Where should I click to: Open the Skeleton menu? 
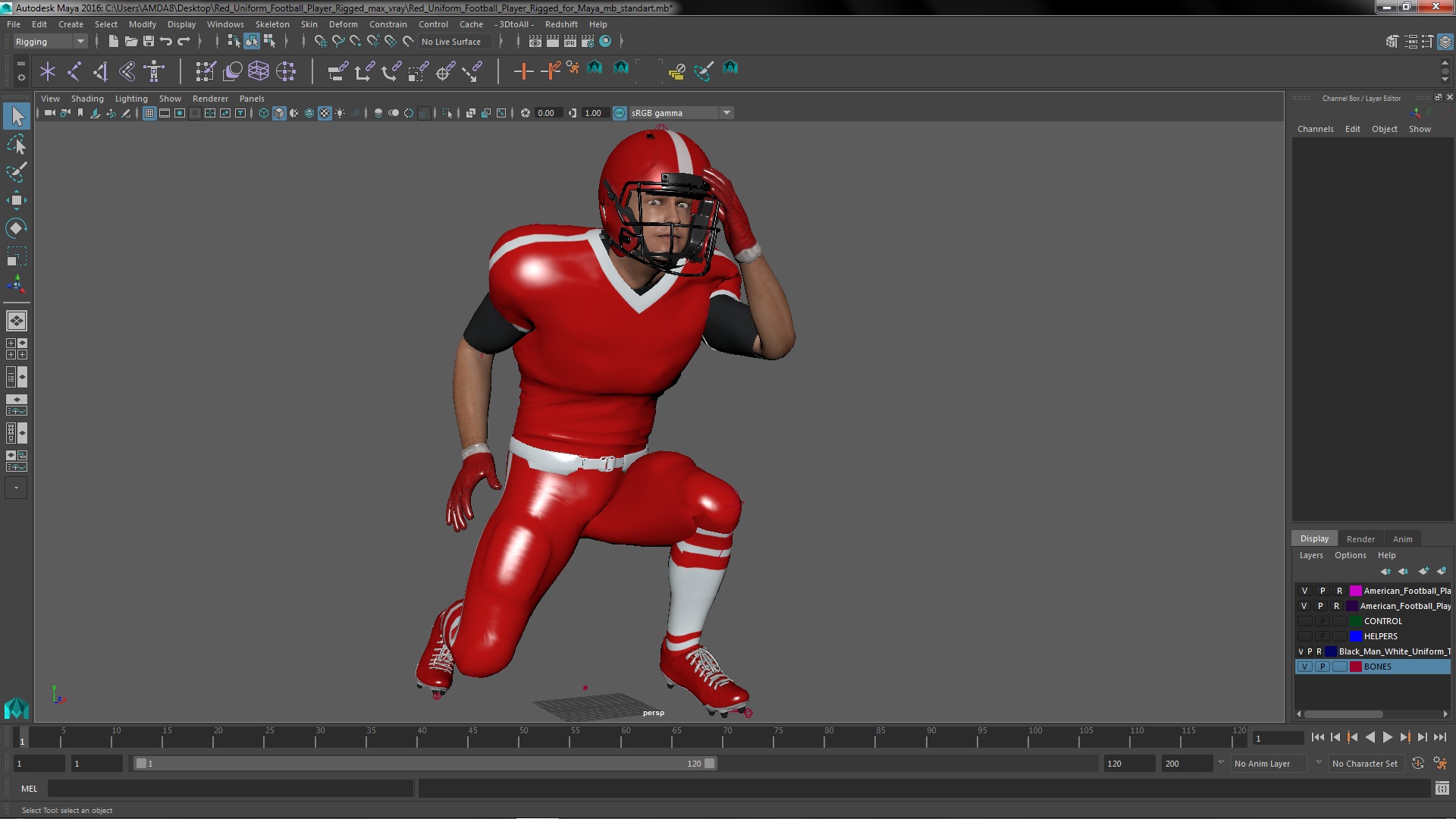pos(271,24)
